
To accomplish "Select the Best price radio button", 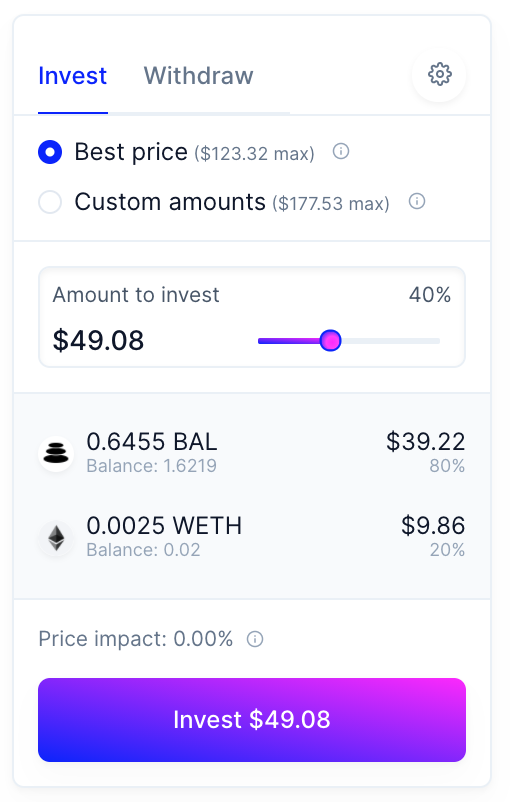I will (x=50, y=152).
